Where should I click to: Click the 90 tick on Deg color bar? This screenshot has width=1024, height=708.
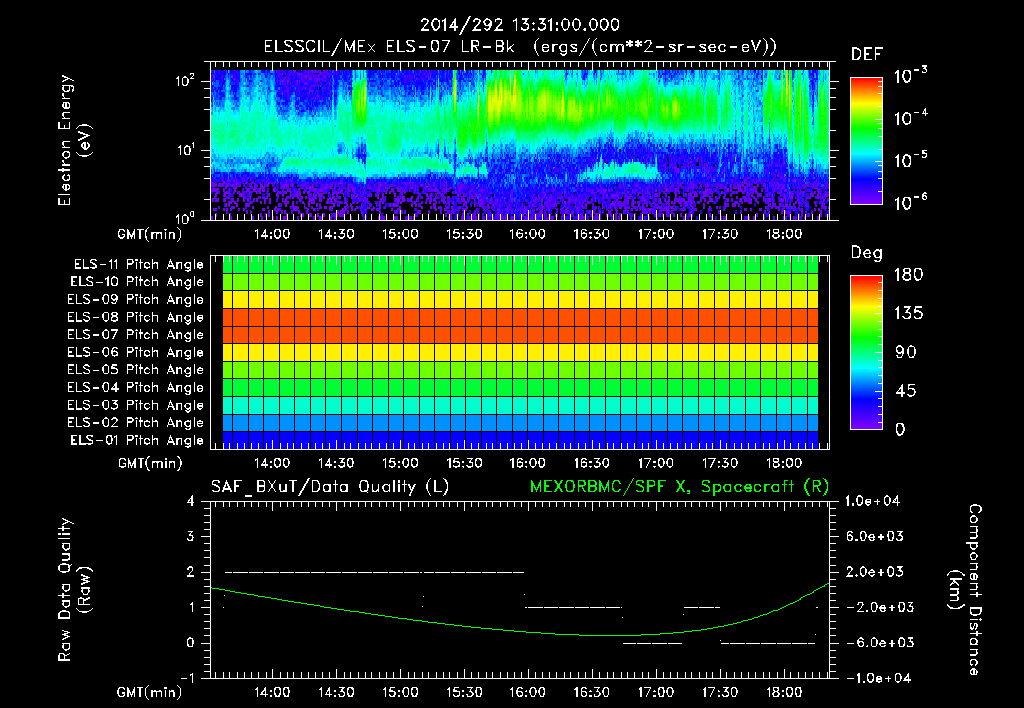(906, 352)
